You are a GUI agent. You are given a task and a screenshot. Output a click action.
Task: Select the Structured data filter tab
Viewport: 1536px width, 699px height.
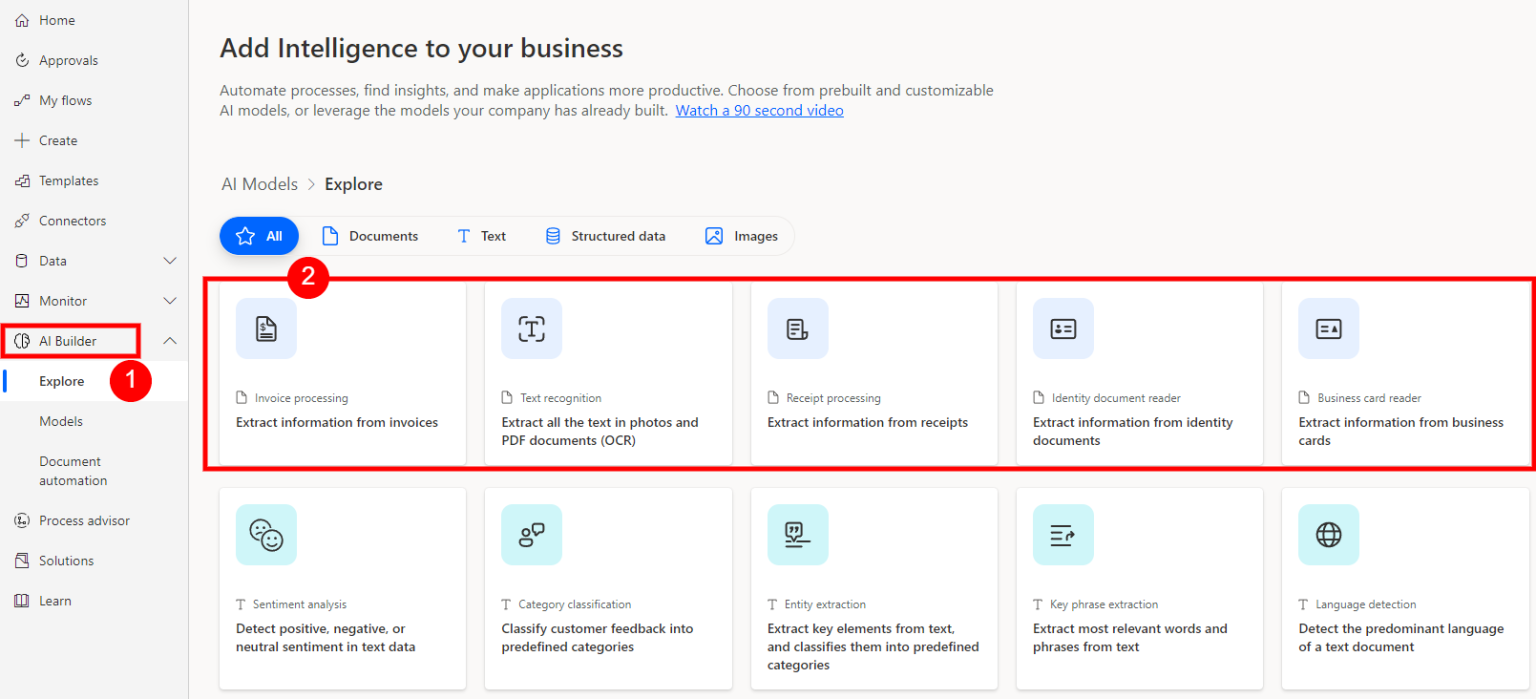point(605,237)
